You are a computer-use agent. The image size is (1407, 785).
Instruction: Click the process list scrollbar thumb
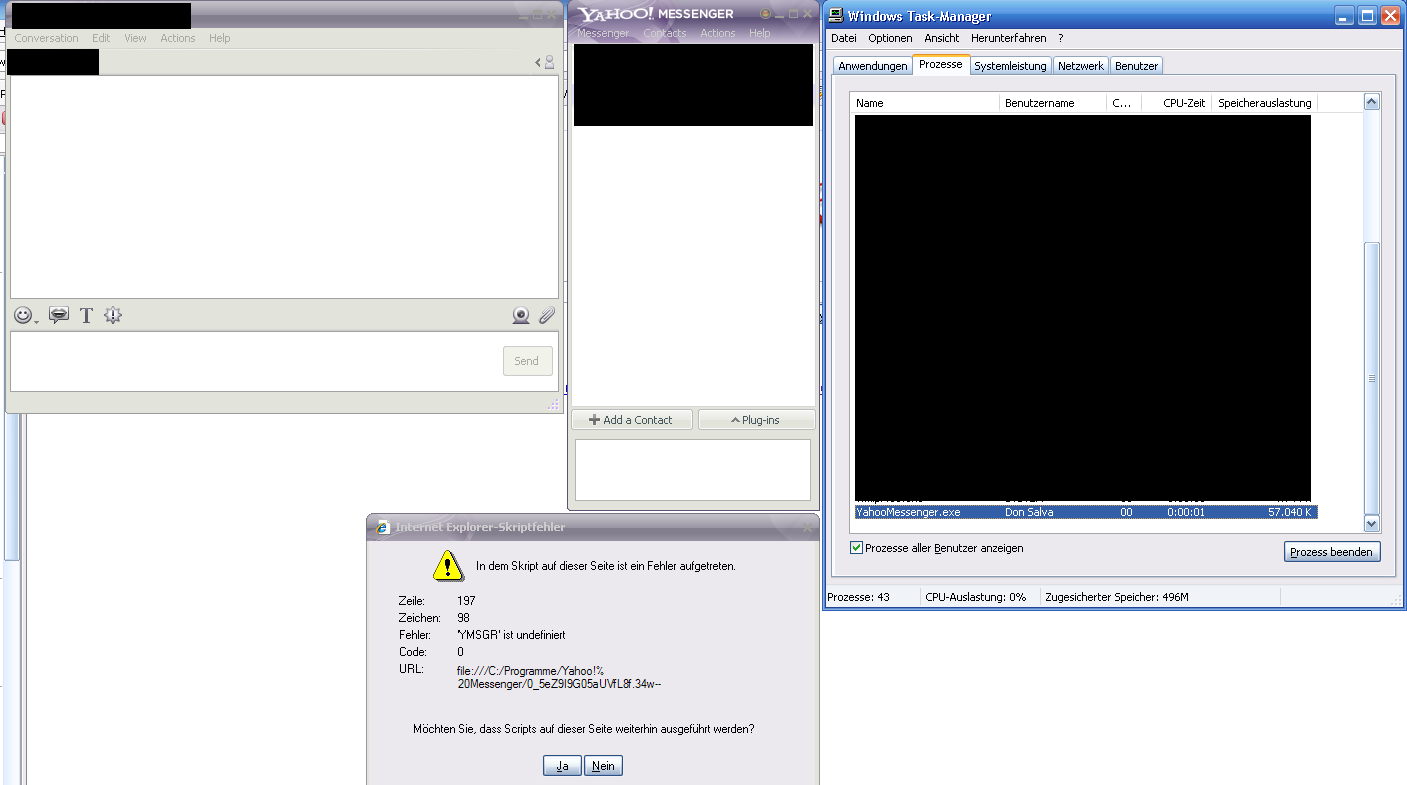(1371, 378)
